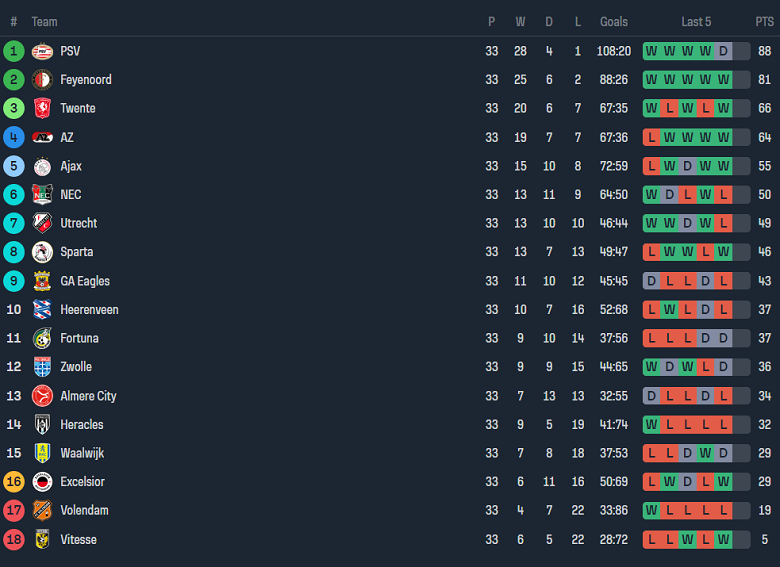
Task: Select the Twente club logo
Action: click(42, 108)
